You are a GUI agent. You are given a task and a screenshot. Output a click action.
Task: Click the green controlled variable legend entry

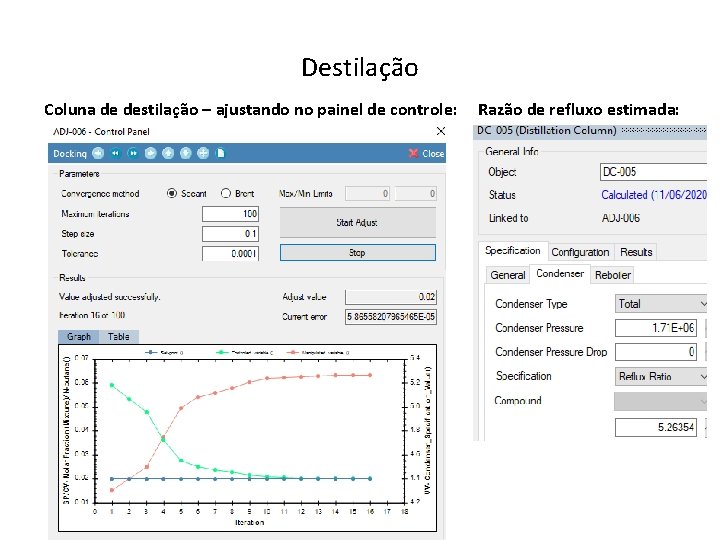click(245, 353)
